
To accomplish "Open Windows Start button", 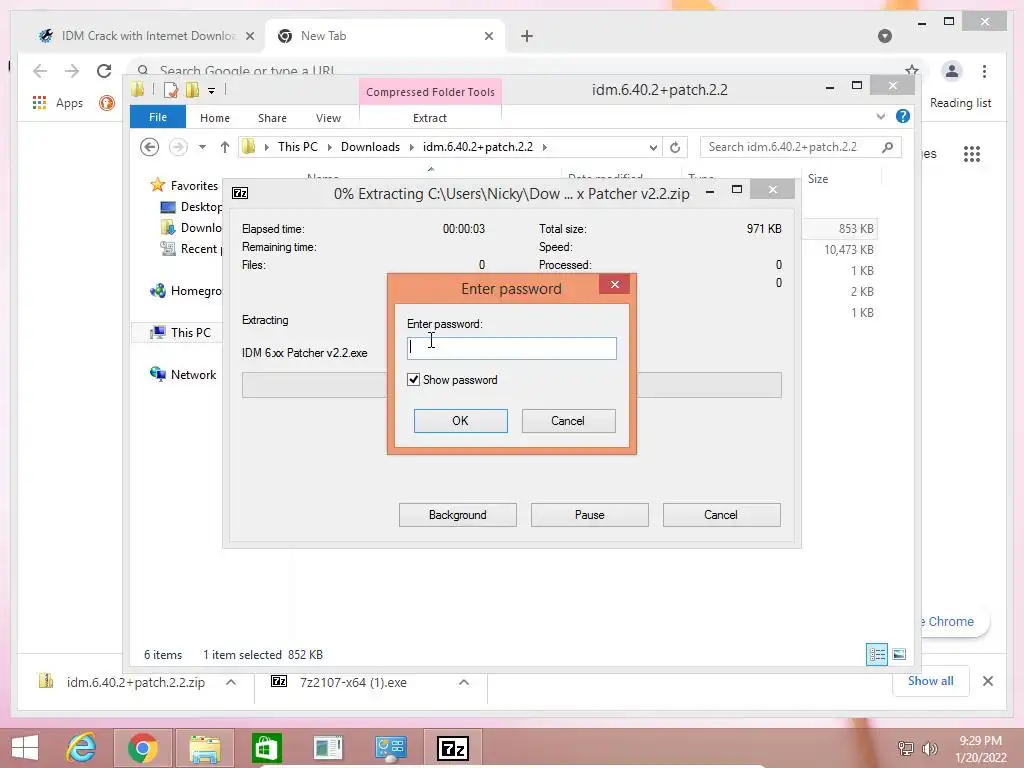I will point(25,748).
